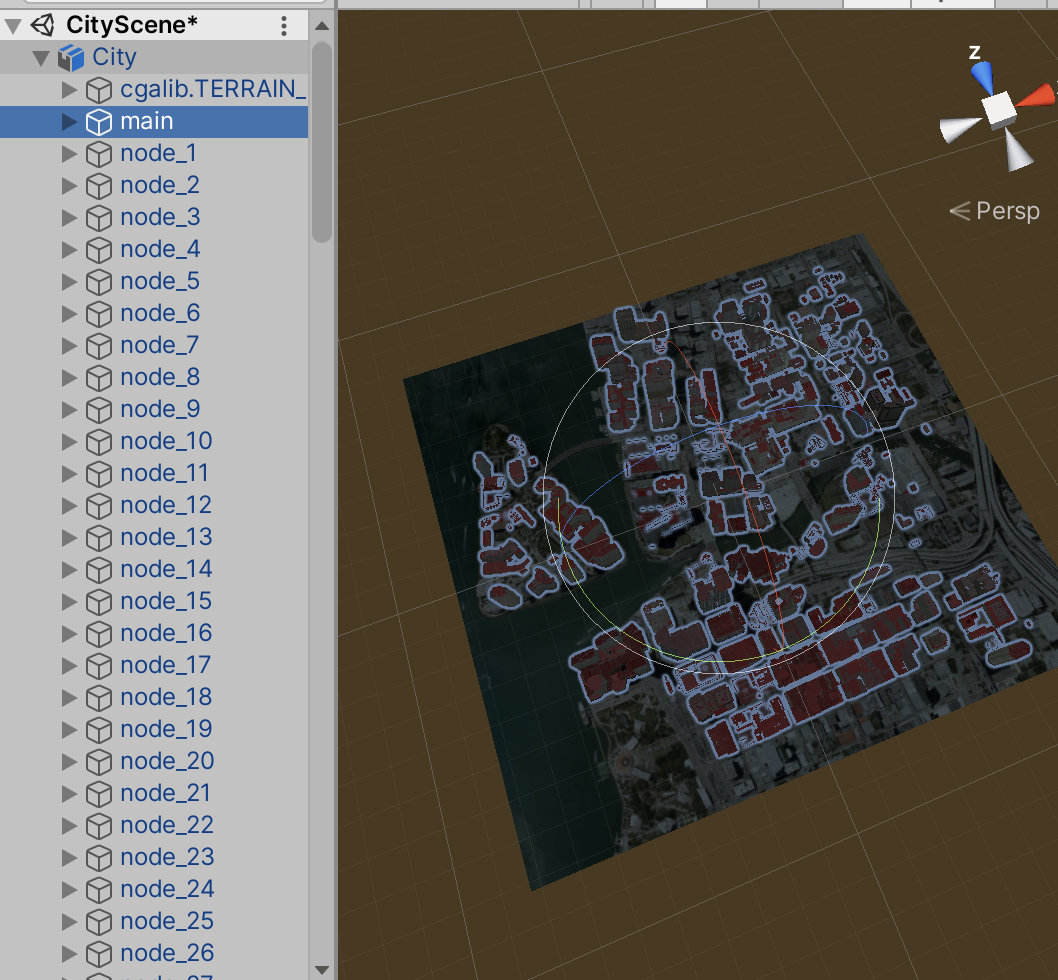Expand the main object children
The height and width of the screenshot is (980, 1058).
(x=69, y=122)
